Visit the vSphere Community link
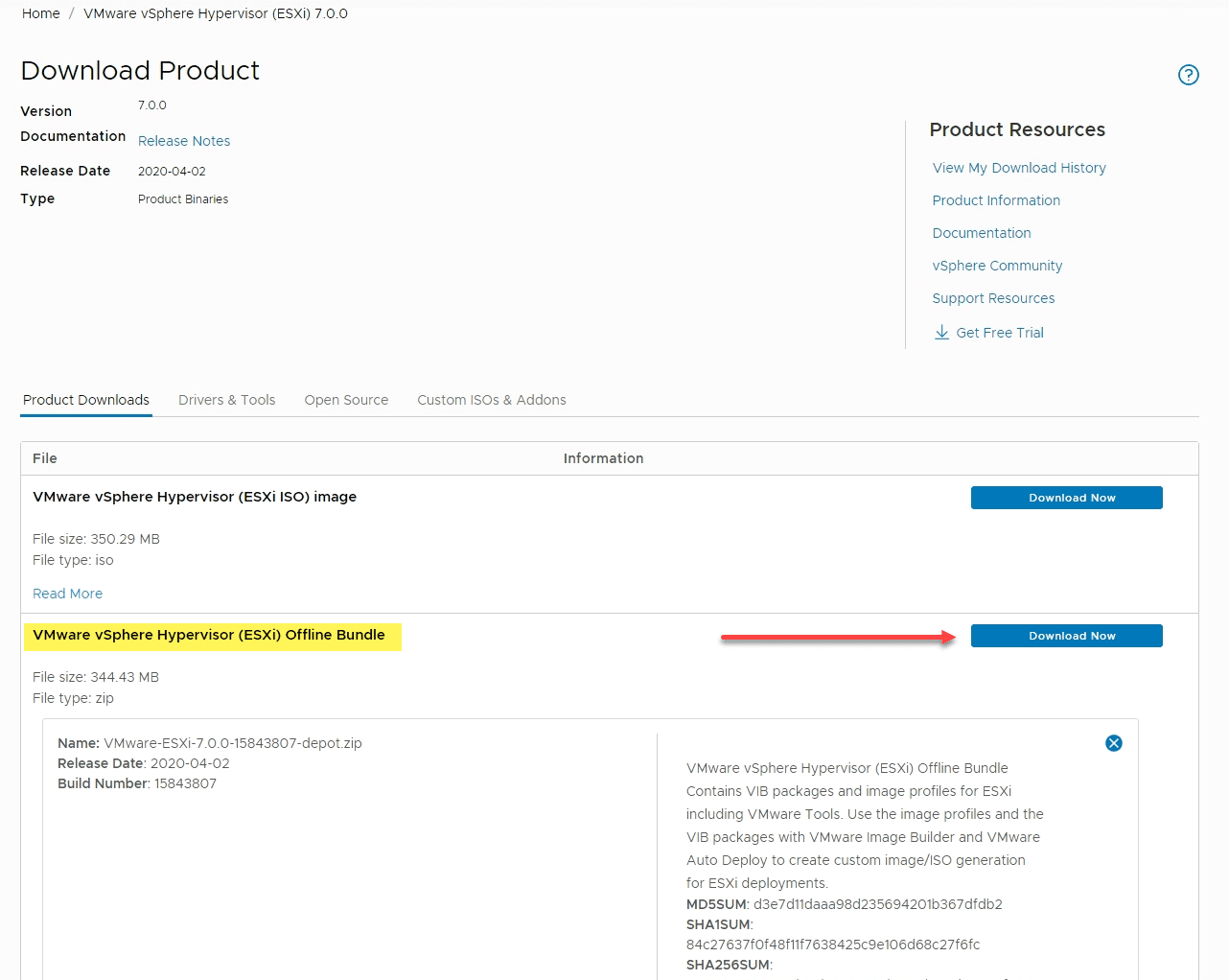The width and height of the screenshot is (1229, 980). 997,266
